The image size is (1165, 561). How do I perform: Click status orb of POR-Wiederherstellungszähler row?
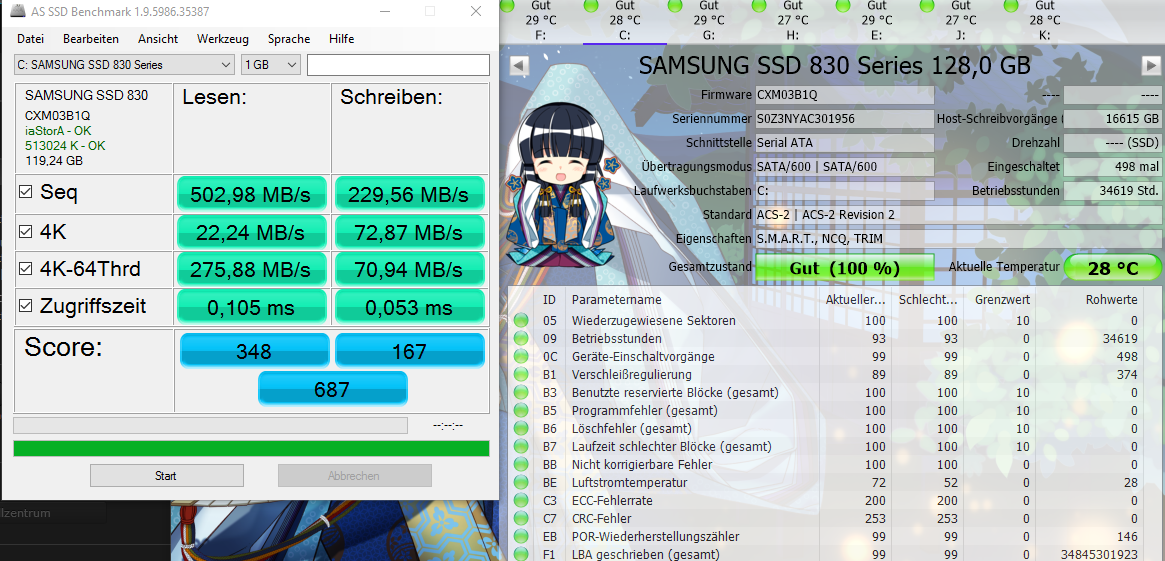point(521,536)
